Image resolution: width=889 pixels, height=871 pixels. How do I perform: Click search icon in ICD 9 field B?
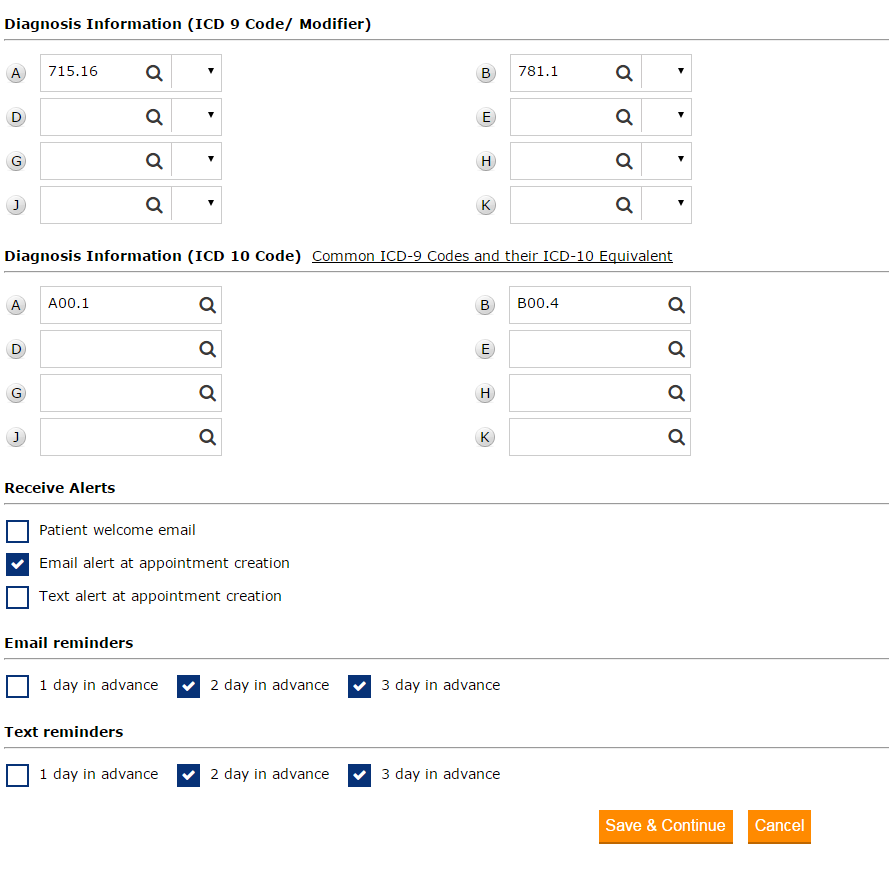624,73
